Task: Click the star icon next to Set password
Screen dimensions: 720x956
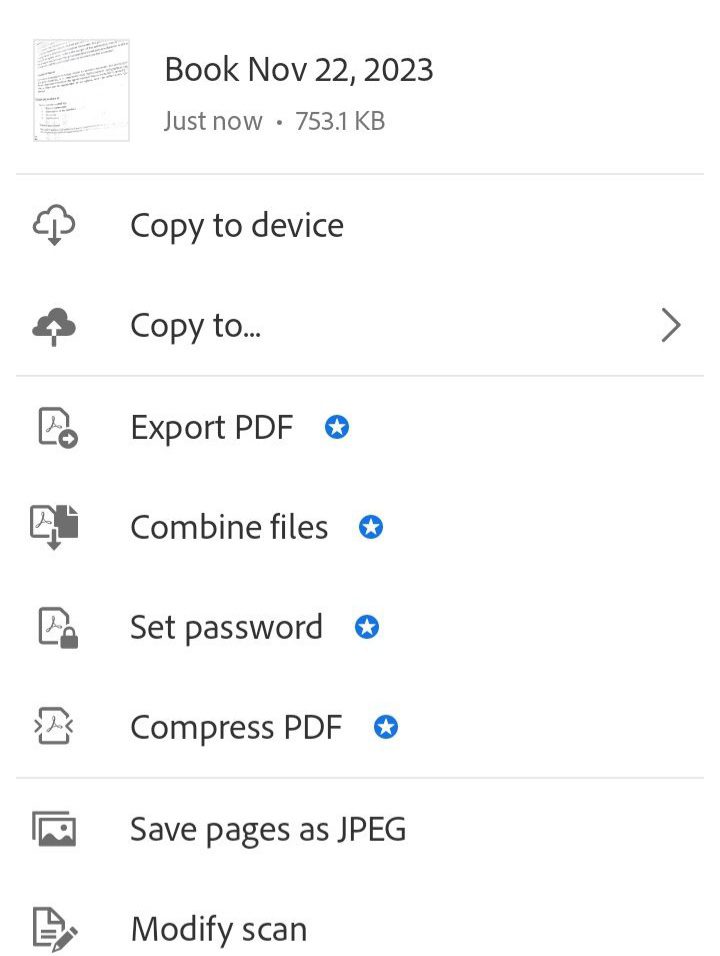Action: click(x=367, y=627)
